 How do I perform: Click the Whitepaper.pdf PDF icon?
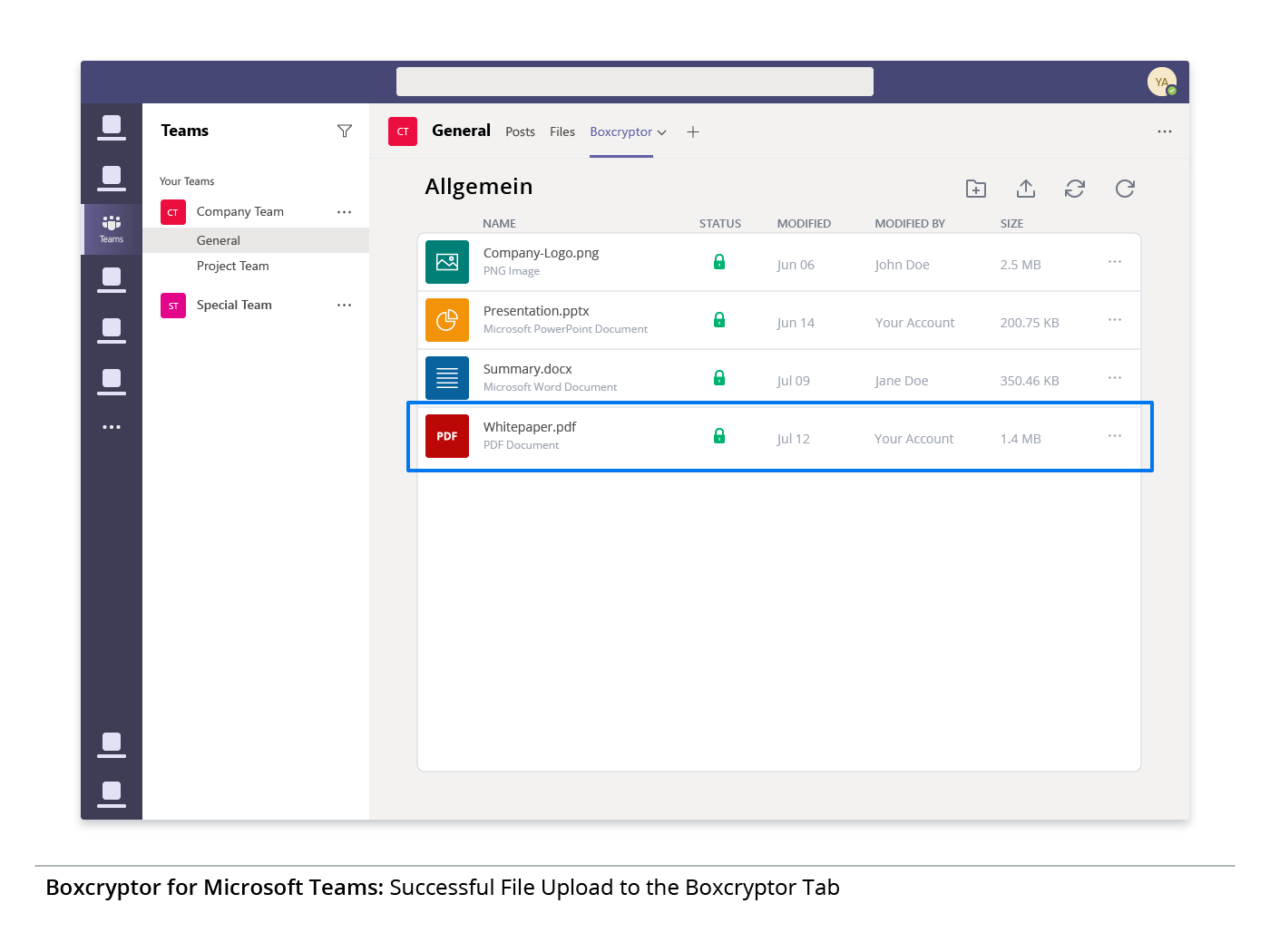(x=447, y=436)
